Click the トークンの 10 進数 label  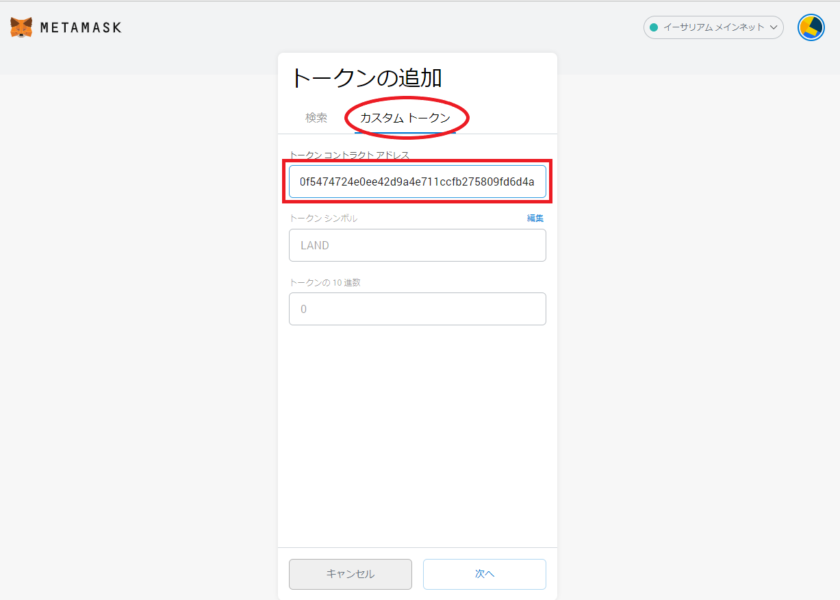(x=325, y=282)
